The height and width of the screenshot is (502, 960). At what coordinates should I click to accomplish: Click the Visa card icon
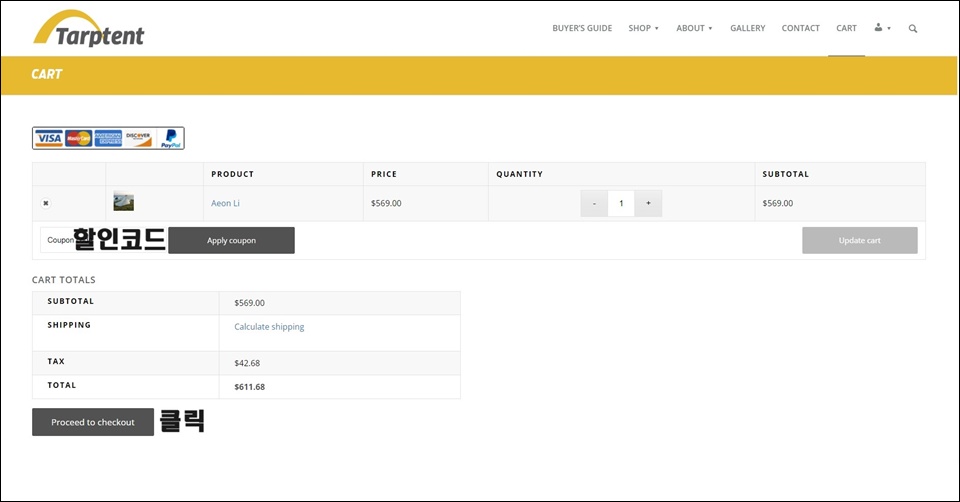coord(49,138)
